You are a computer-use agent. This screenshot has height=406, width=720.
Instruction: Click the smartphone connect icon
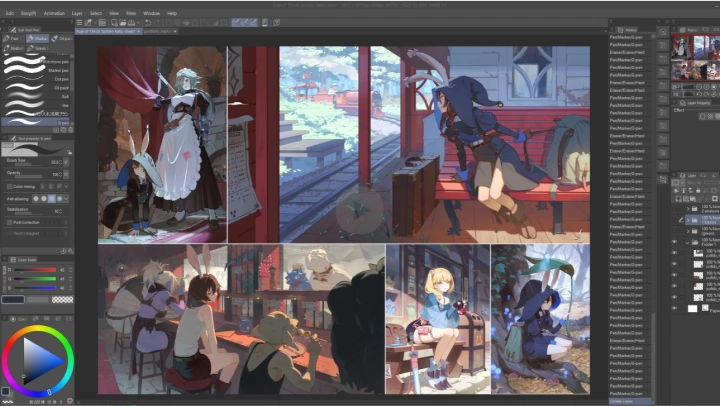pos(265,23)
